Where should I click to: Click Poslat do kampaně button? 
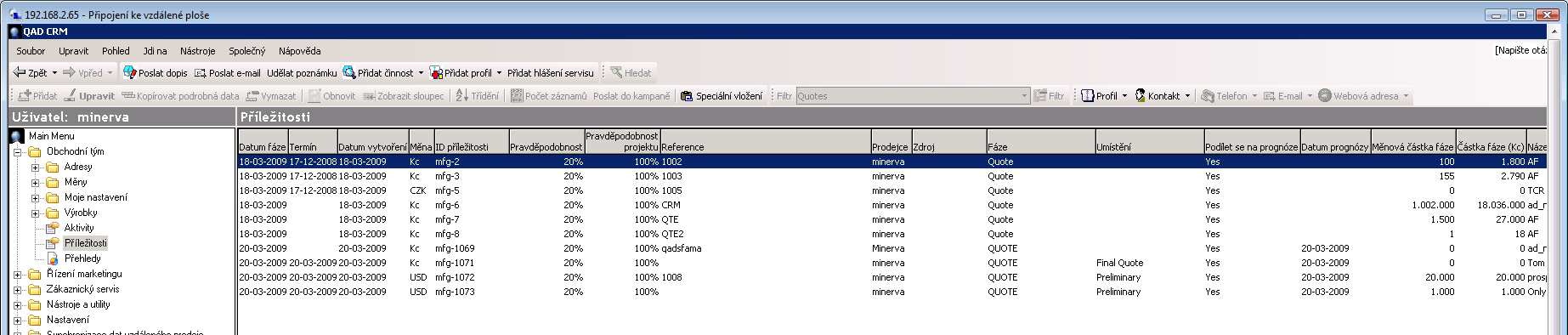(x=631, y=96)
